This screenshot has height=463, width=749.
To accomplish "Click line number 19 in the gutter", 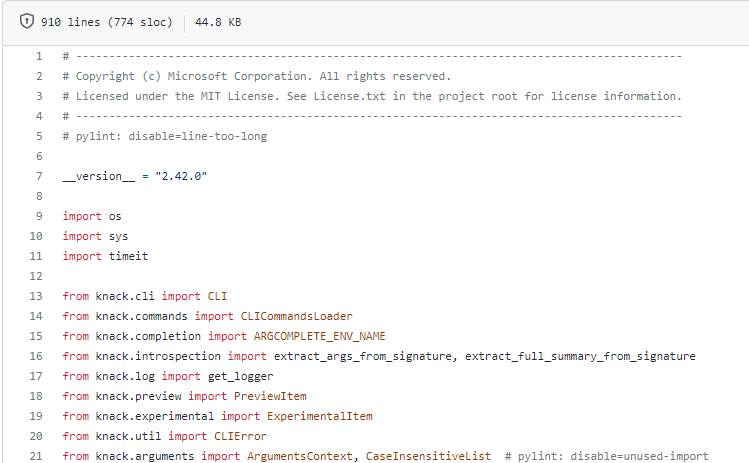I will pos(35,416).
